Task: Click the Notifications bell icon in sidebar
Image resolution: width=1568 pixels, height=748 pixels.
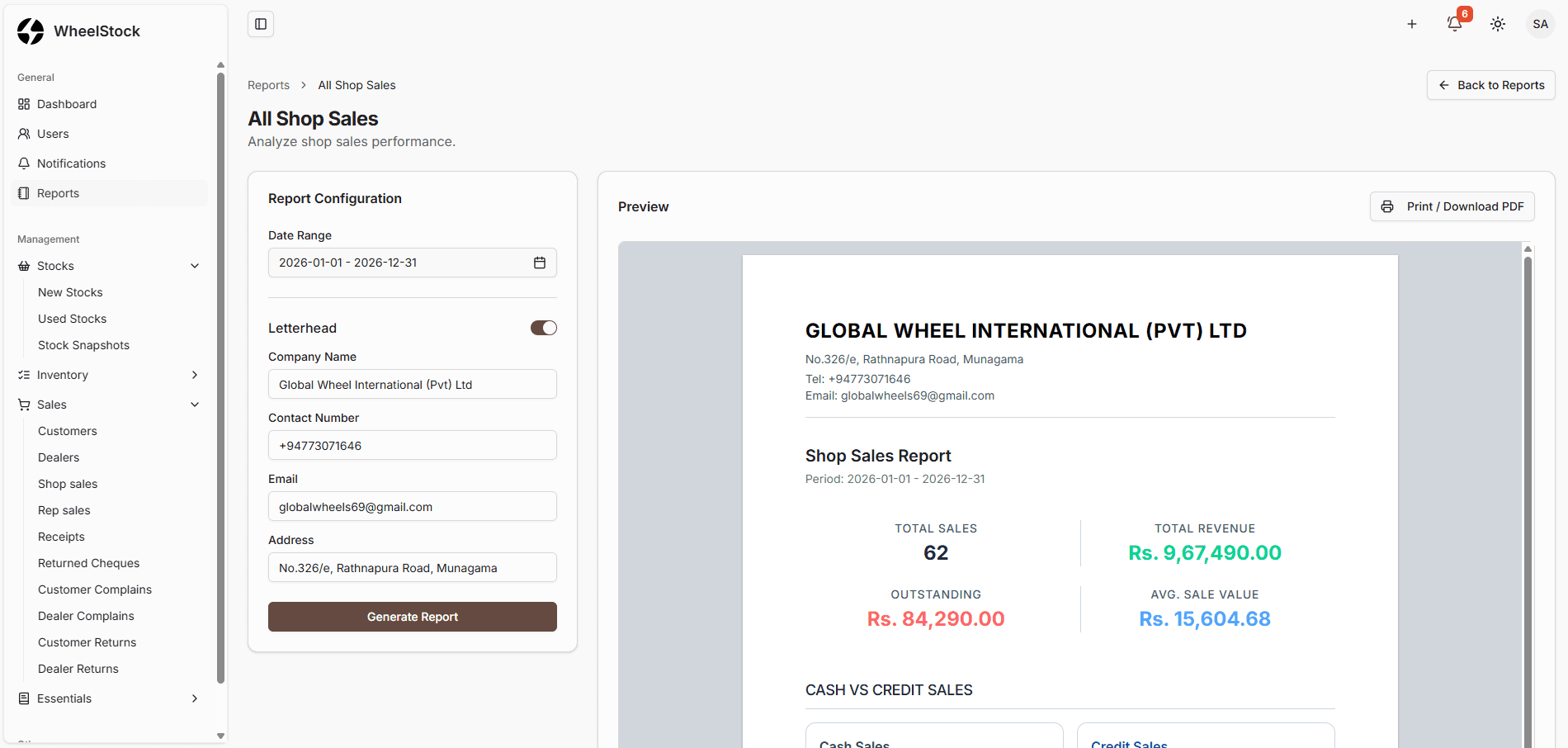Action: coord(24,163)
